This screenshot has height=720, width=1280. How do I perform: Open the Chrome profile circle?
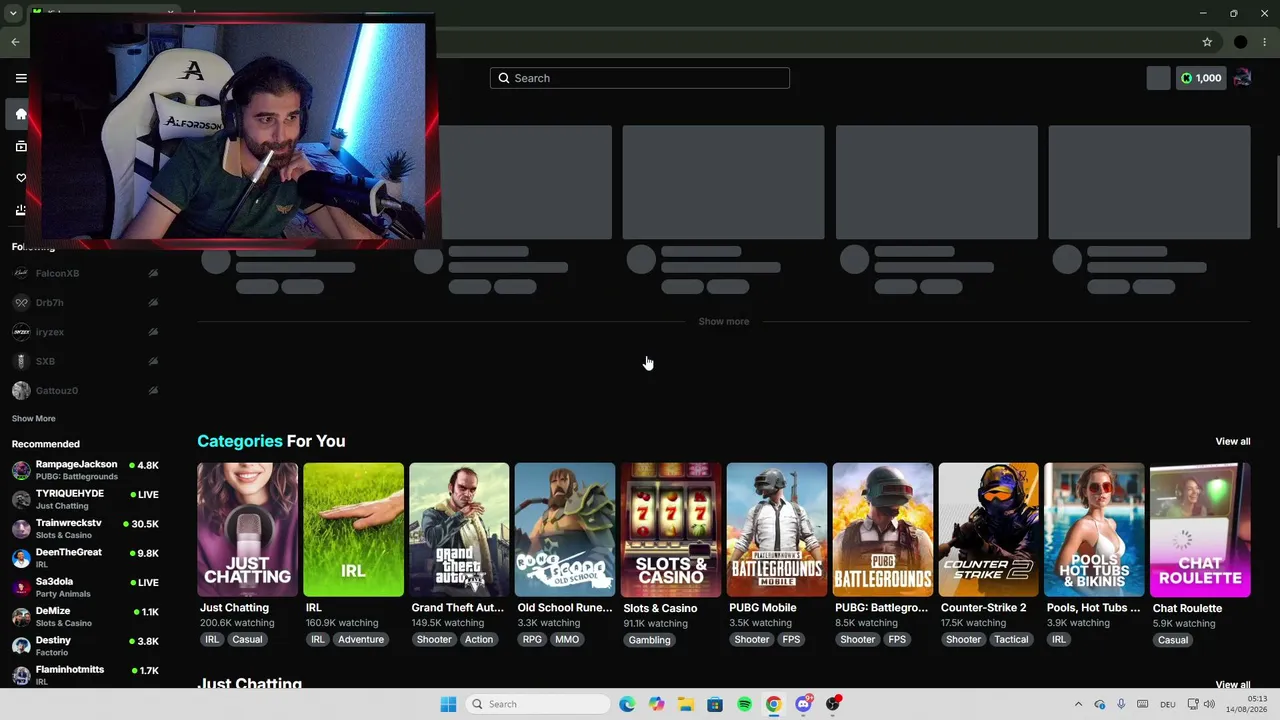coord(1241,42)
